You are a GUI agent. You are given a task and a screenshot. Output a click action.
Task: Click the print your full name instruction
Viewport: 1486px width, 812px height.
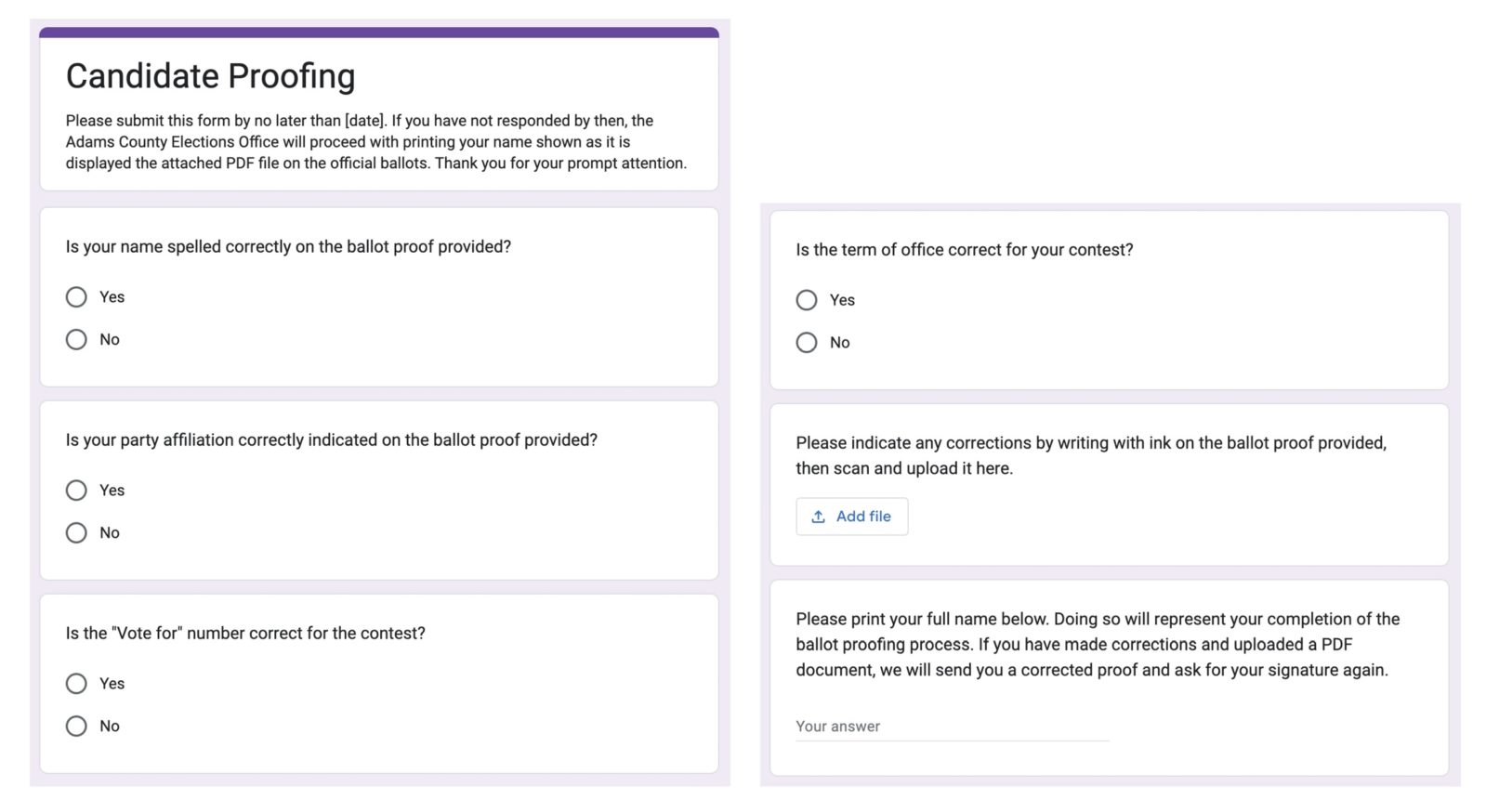click(1097, 645)
